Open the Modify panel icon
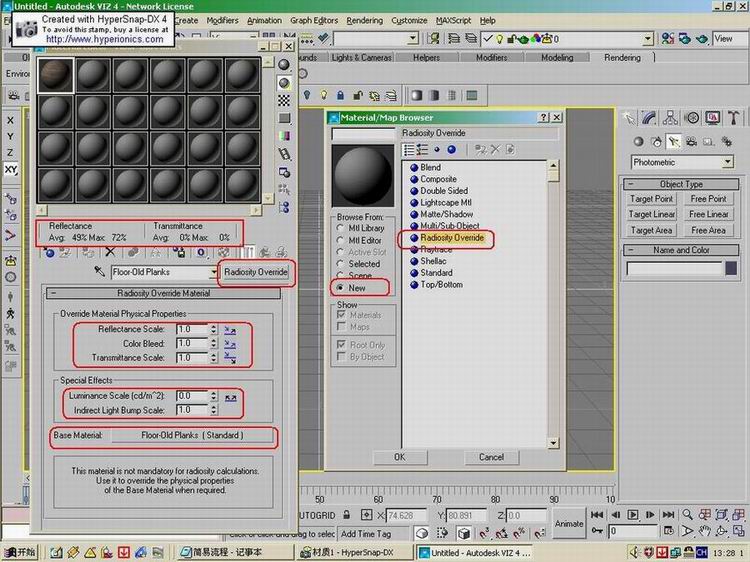750x562 pixels. (x=649, y=118)
